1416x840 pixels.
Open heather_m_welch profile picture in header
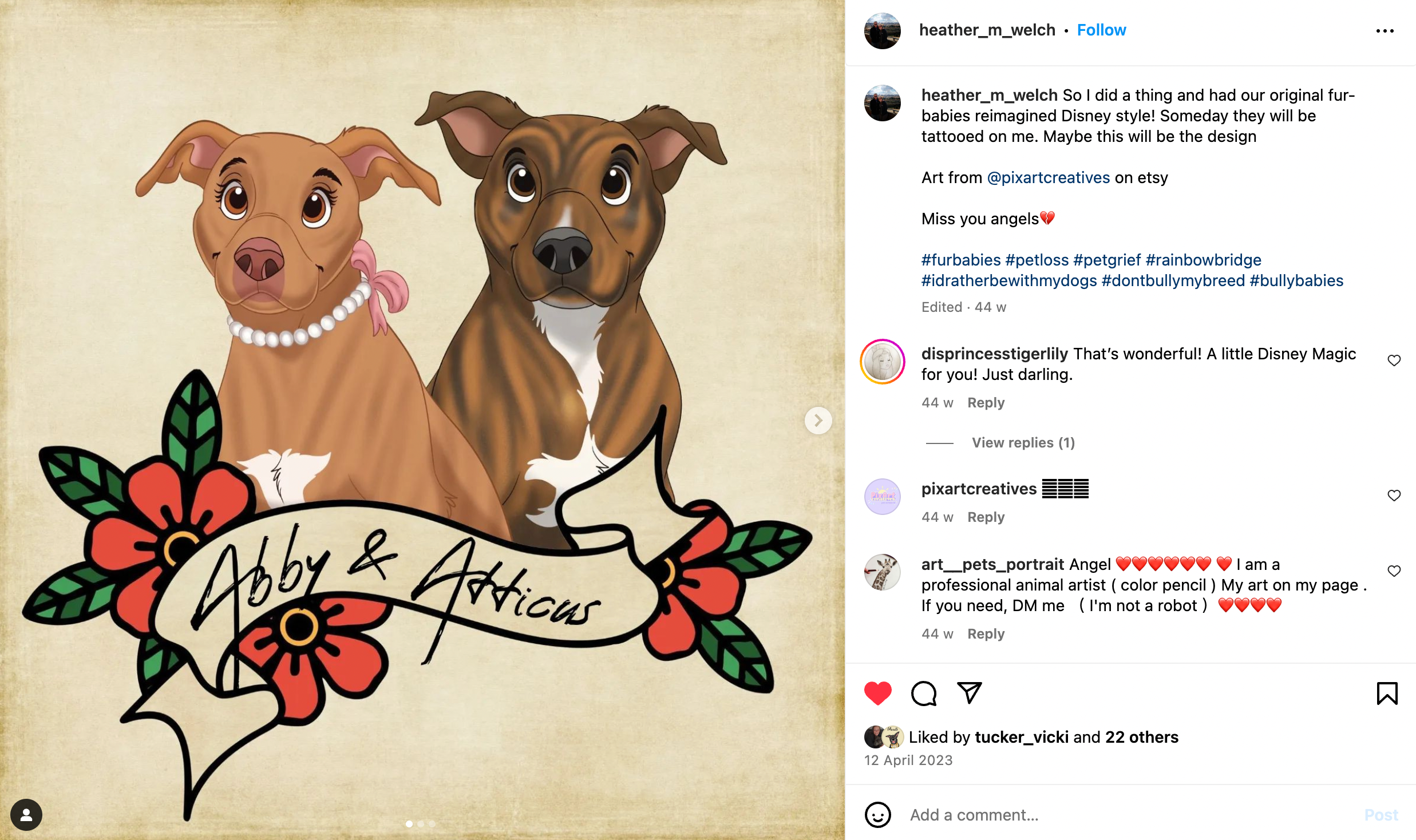(882, 31)
